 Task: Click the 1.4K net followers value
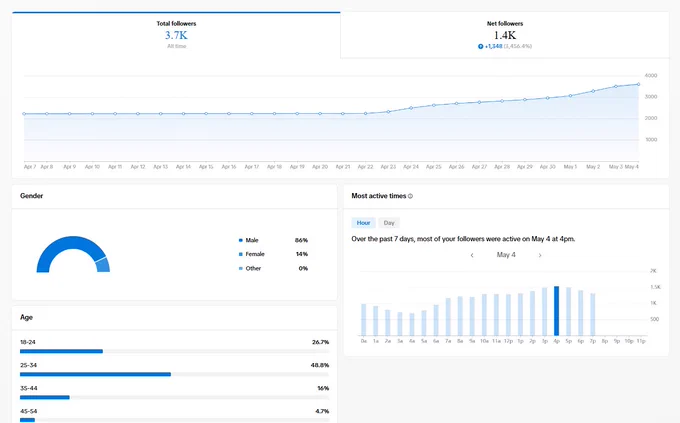(x=505, y=35)
